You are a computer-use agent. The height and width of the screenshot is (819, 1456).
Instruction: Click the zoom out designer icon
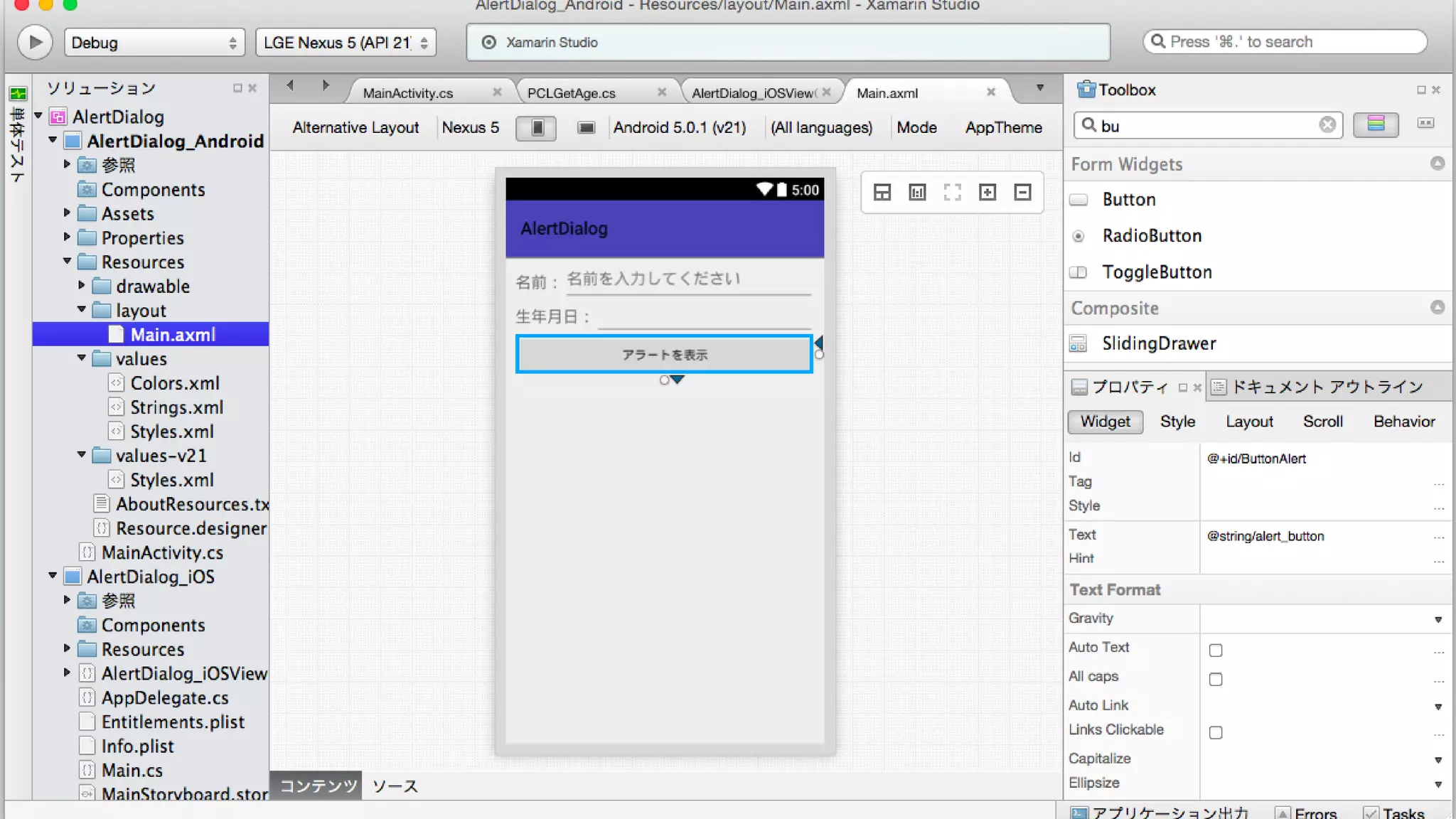pos(1022,192)
